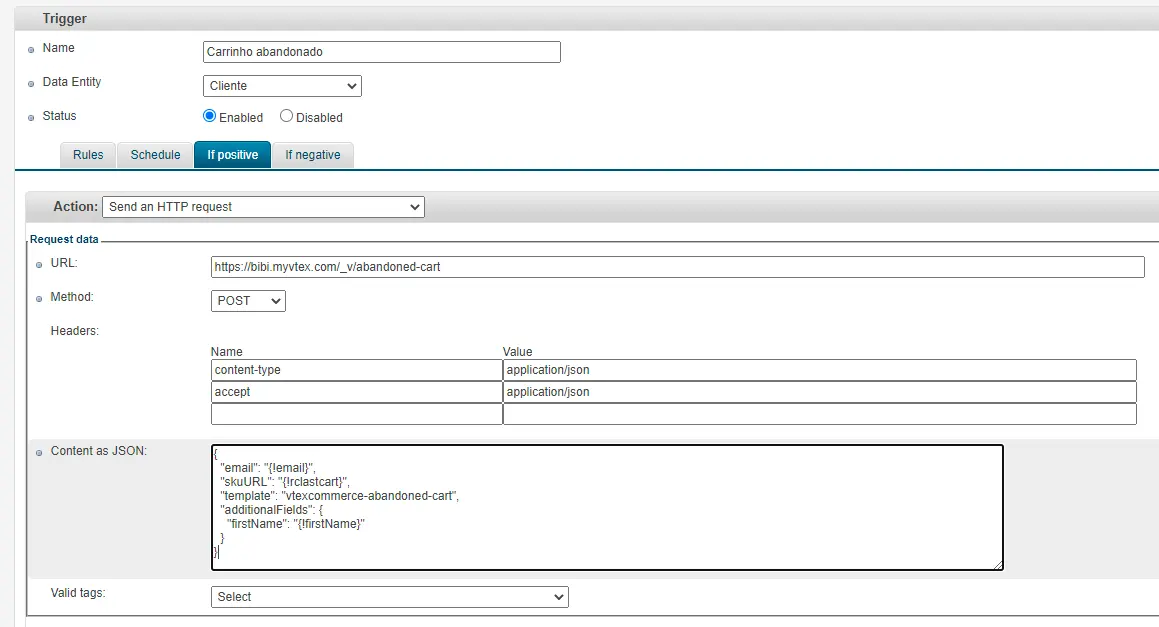
Task: Click the content-type header name field
Action: 356,370
